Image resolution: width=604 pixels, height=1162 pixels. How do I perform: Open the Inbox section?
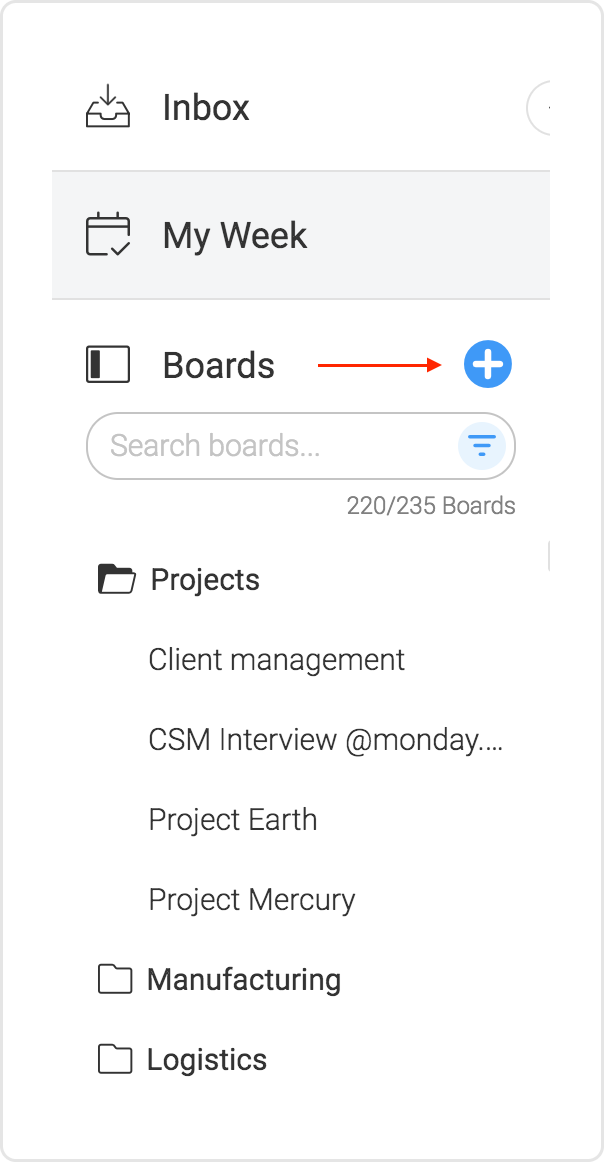click(206, 107)
